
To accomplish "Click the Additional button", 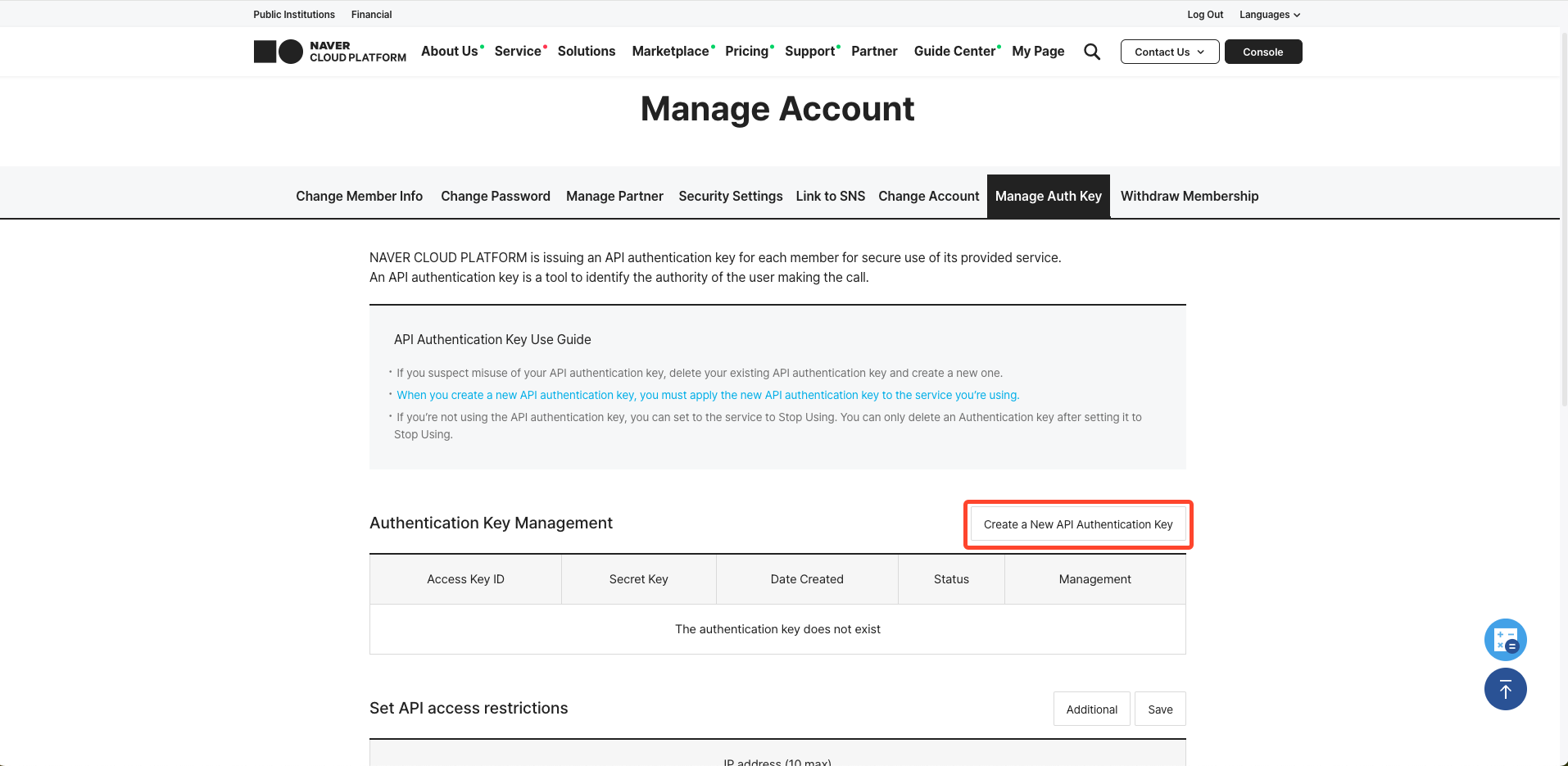I will (x=1092, y=709).
